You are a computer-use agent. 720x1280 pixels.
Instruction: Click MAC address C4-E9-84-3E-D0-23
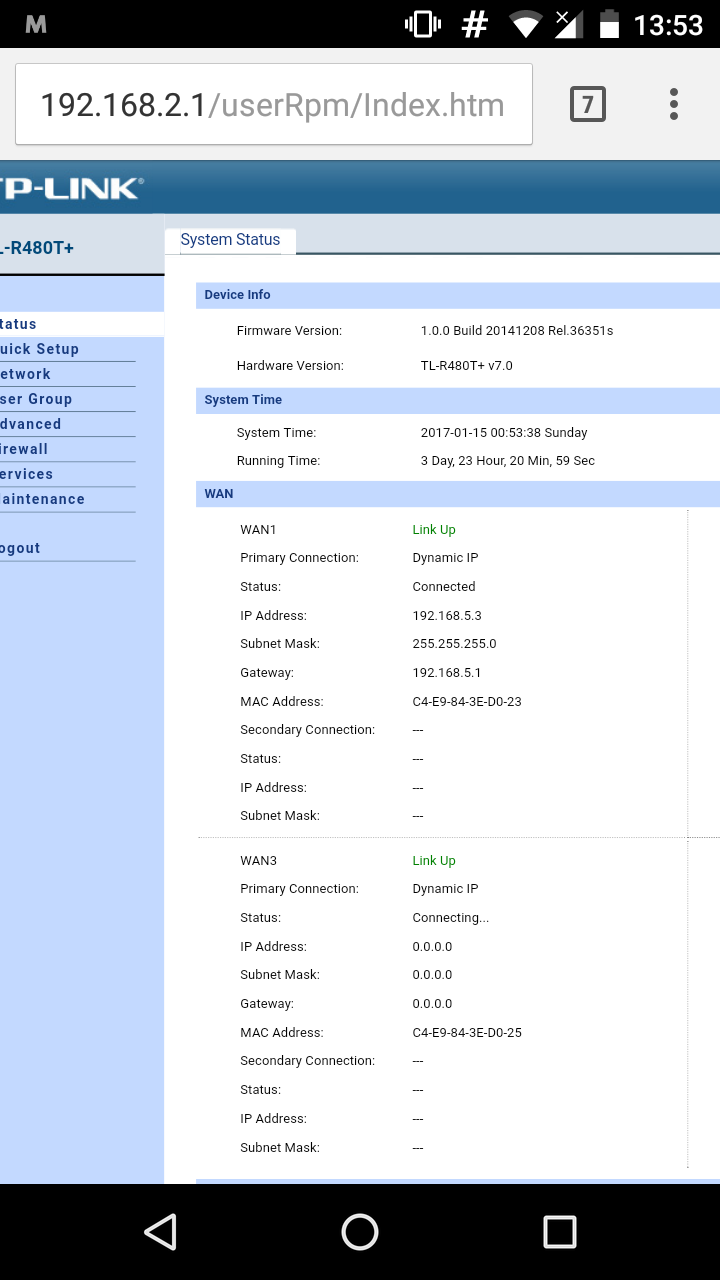click(467, 702)
